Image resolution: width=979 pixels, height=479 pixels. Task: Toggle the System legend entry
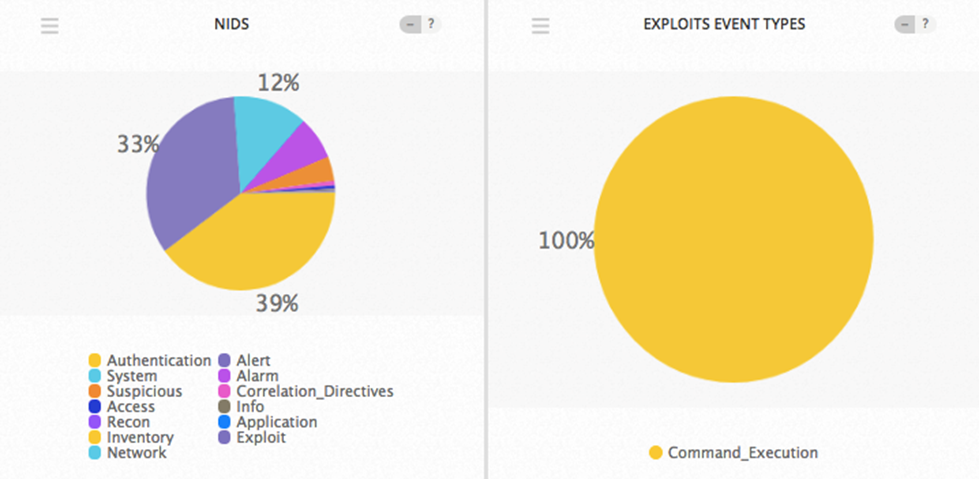point(123,376)
